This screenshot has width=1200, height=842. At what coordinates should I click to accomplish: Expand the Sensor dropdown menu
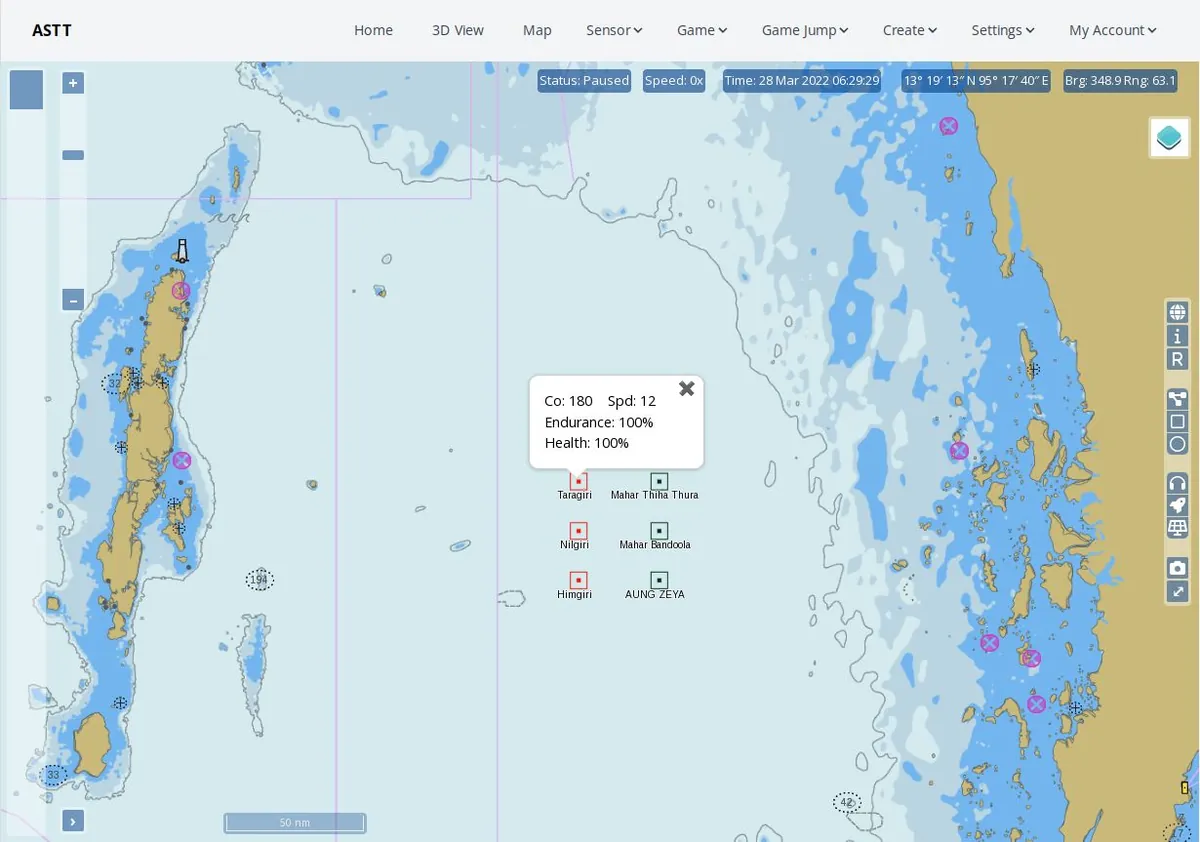point(614,30)
